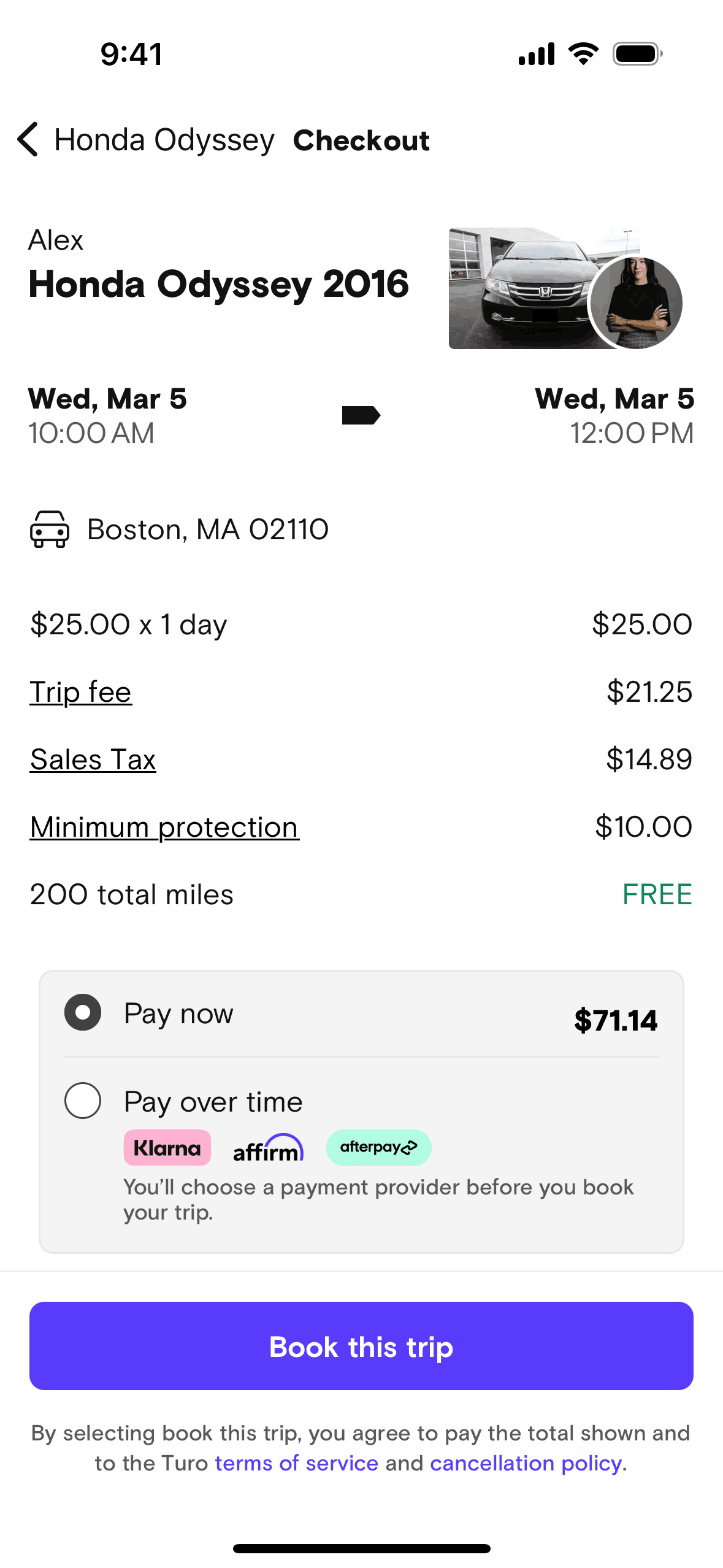
Task: View the Honda Odyssey car photo
Action: pos(515,288)
